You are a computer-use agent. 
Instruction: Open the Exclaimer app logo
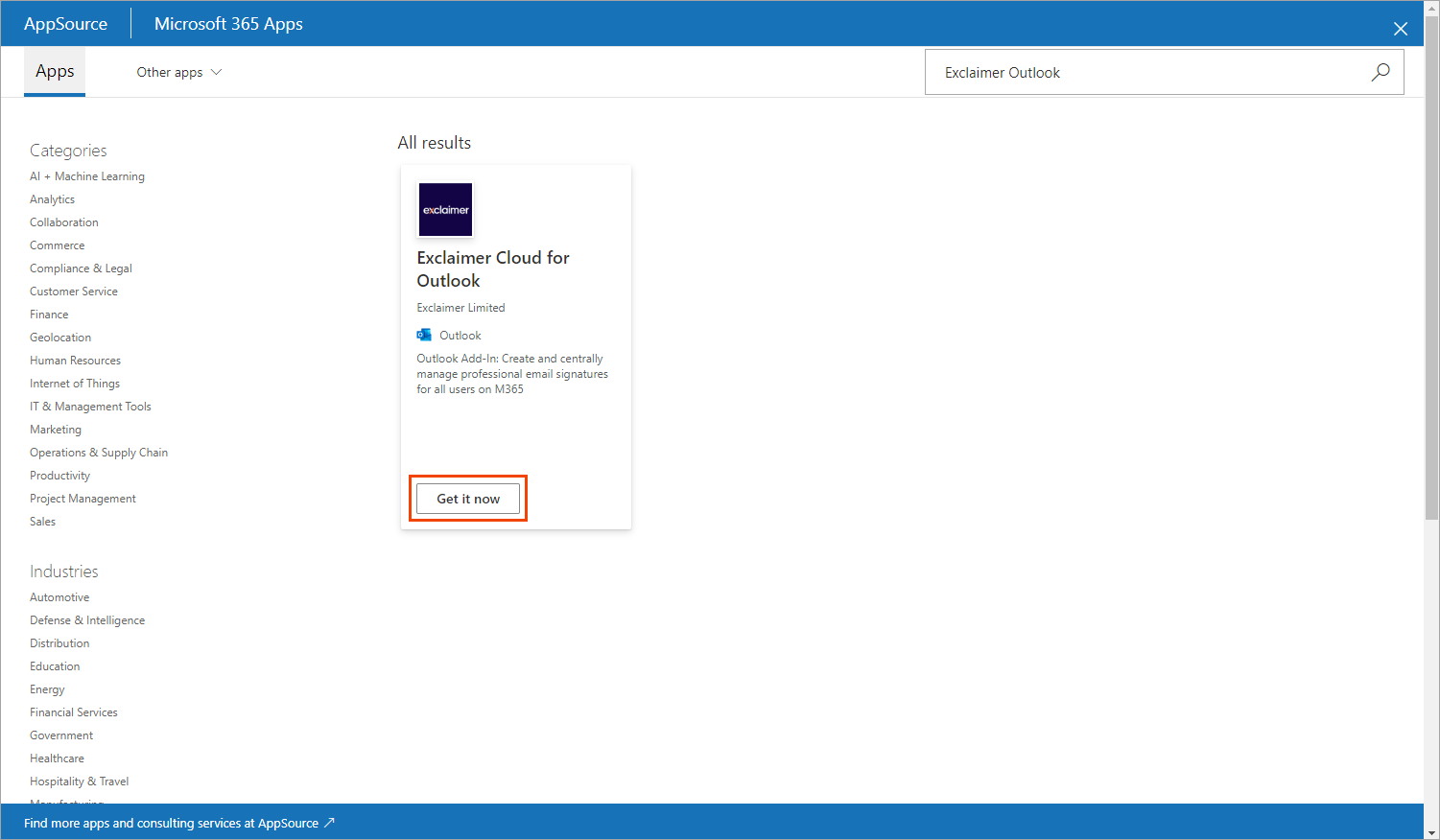446,209
